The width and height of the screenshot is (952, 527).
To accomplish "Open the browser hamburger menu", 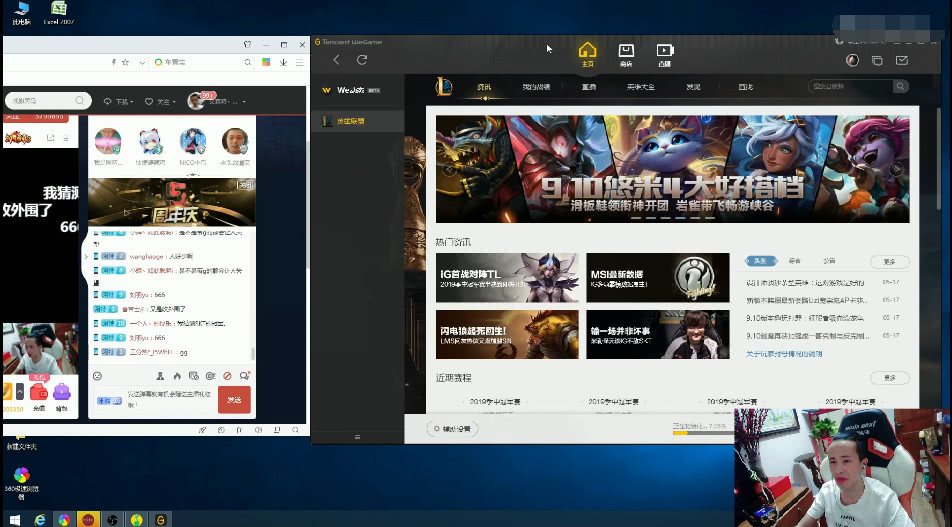I will coord(299,63).
